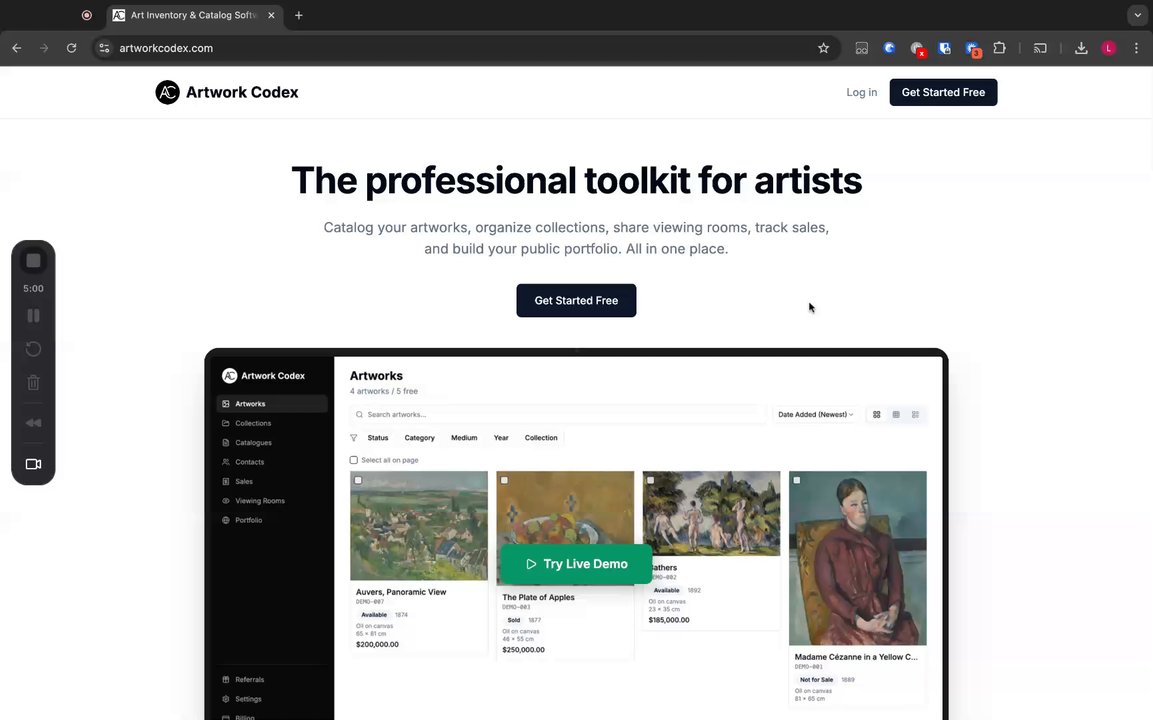Viewport: 1153px width, 720px height.
Task: Check the Auvers, Panoramic View artwork checkbox
Action: point(358,480)
